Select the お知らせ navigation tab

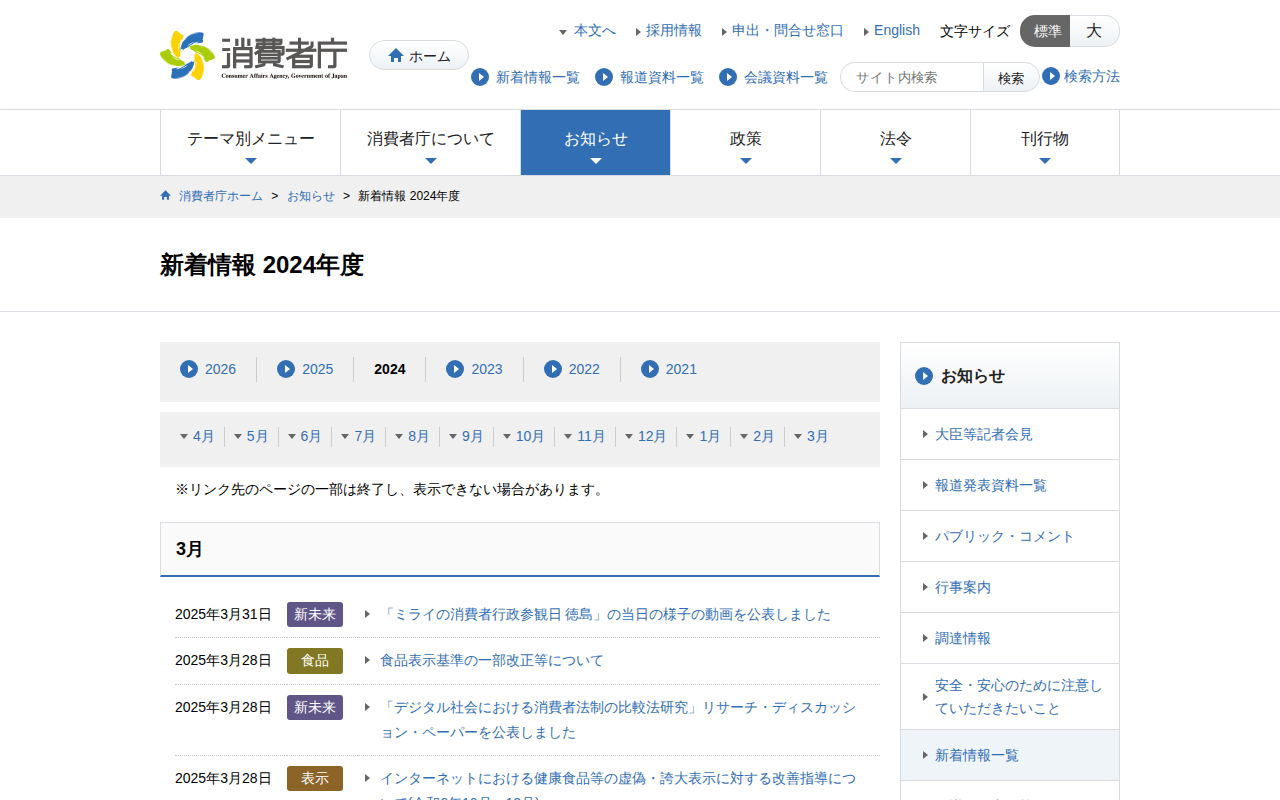click(595, 142)
